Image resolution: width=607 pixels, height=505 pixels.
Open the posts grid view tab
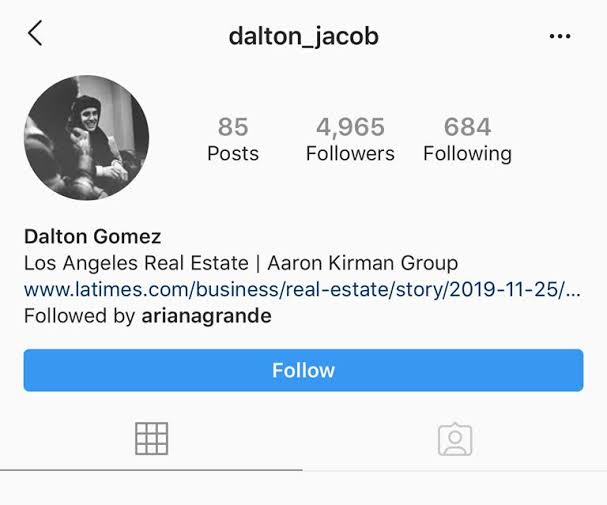pos(151,438)
